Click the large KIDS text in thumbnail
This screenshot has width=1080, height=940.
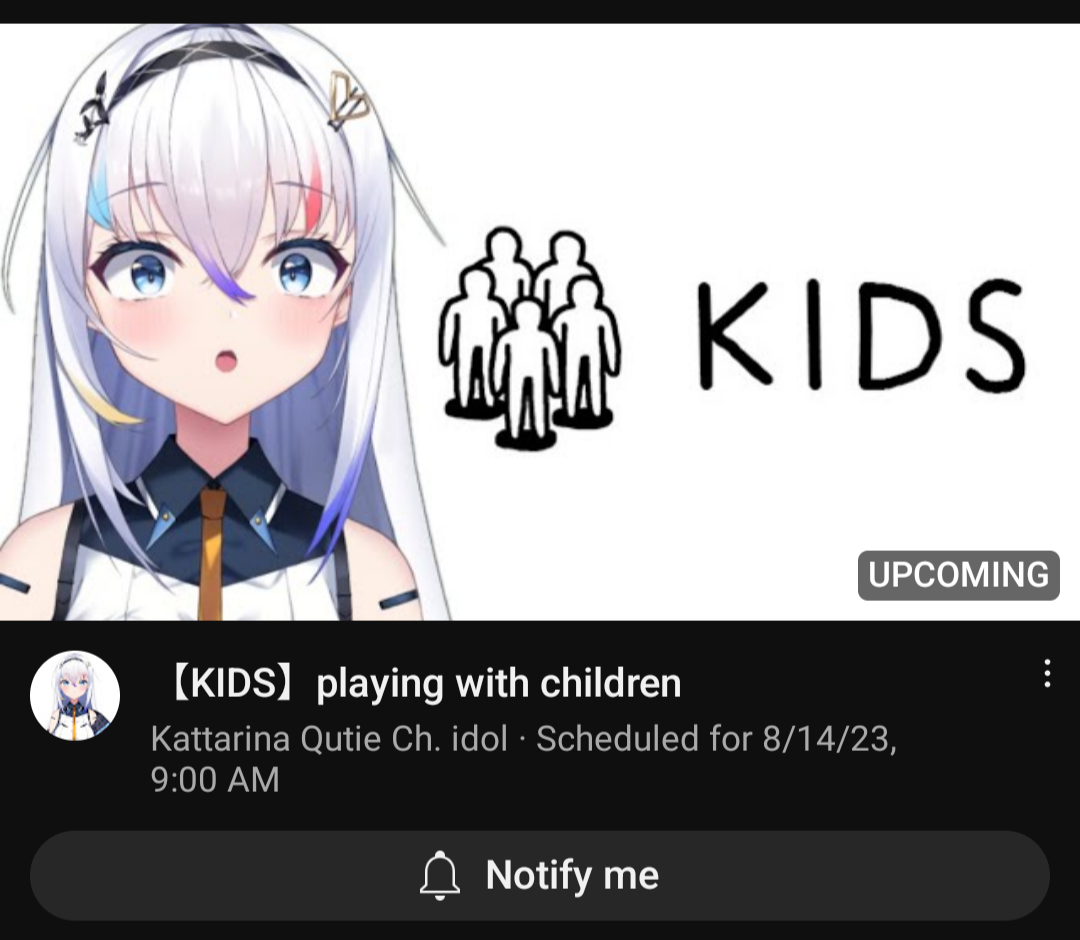pyautogui.click(x=861, y=335)
